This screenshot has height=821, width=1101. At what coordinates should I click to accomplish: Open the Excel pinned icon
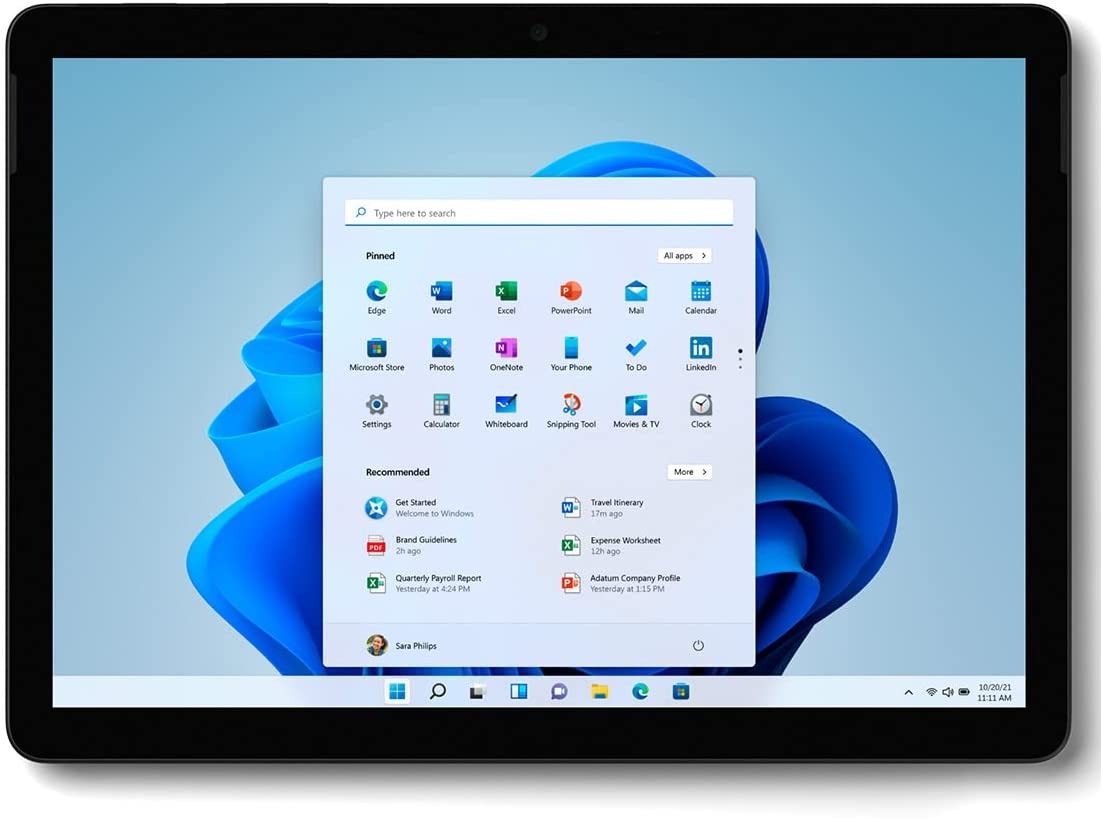[506, 297]
